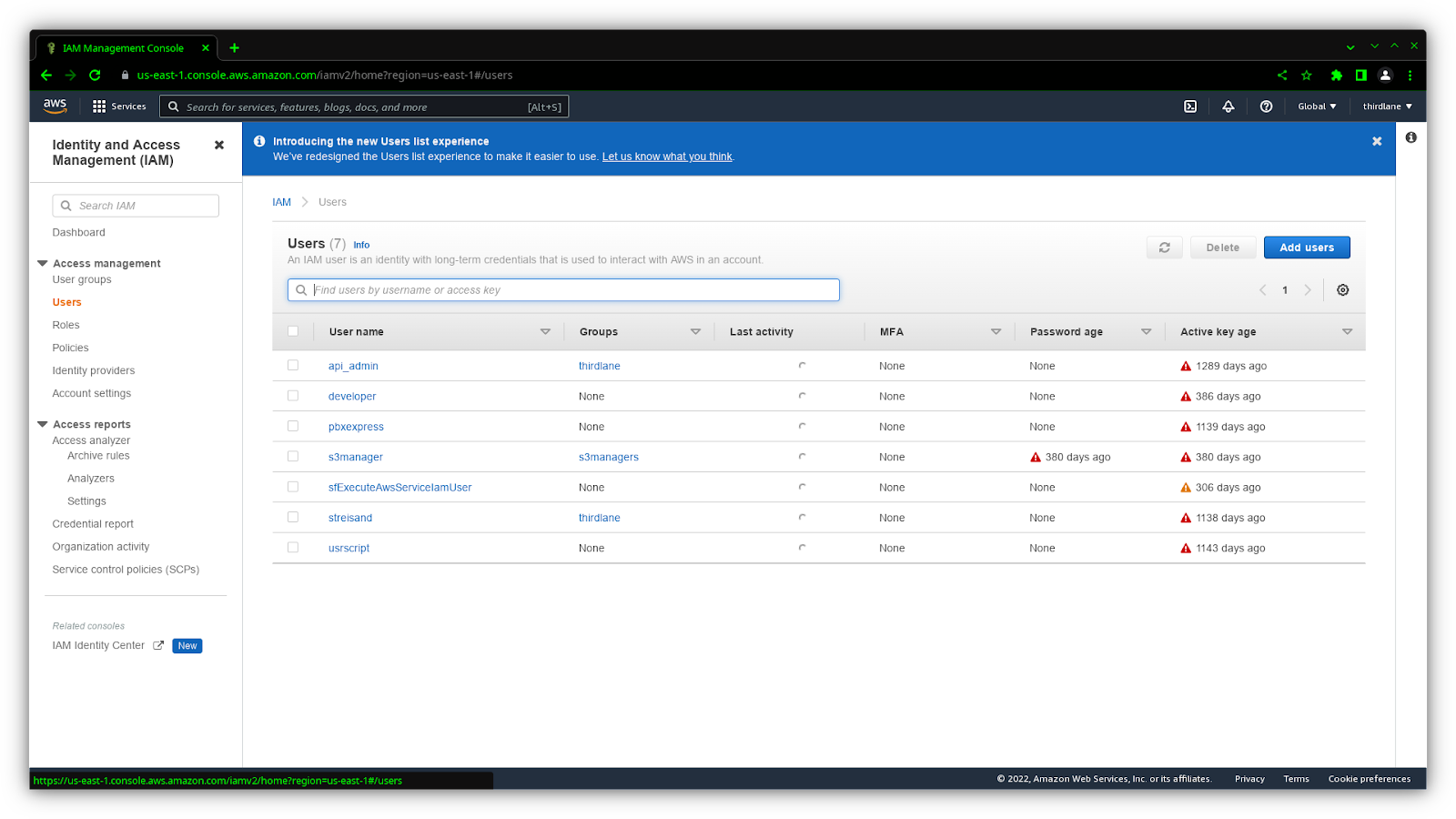
Task: Go to the previous page arrow
Action: click(x=1262, y=290)
